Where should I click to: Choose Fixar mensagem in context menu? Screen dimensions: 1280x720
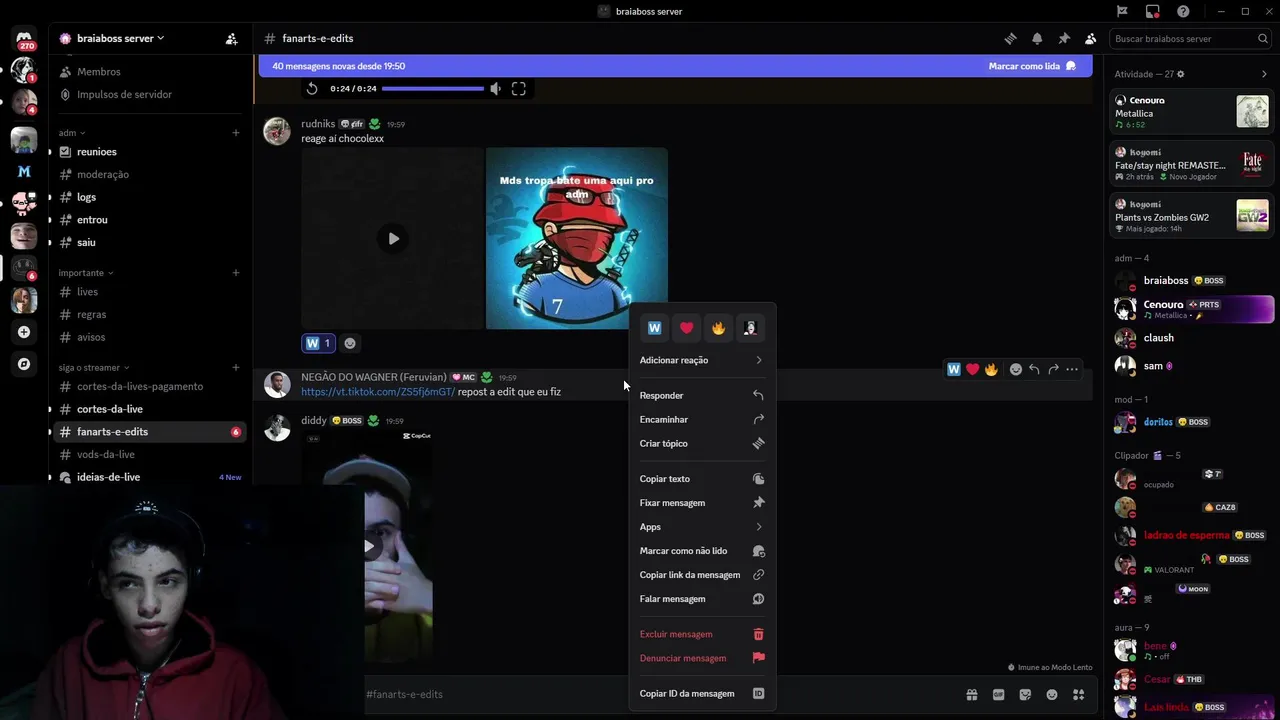pyautogui.click(x=702, y=503)
